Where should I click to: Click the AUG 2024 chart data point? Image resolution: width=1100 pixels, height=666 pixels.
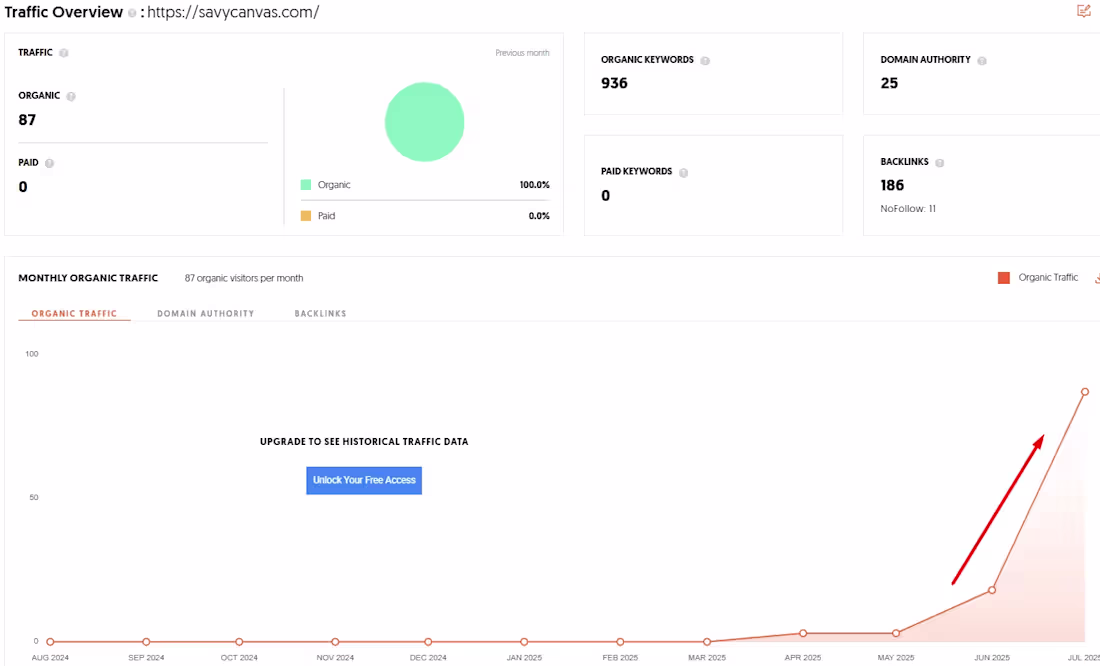50,641
